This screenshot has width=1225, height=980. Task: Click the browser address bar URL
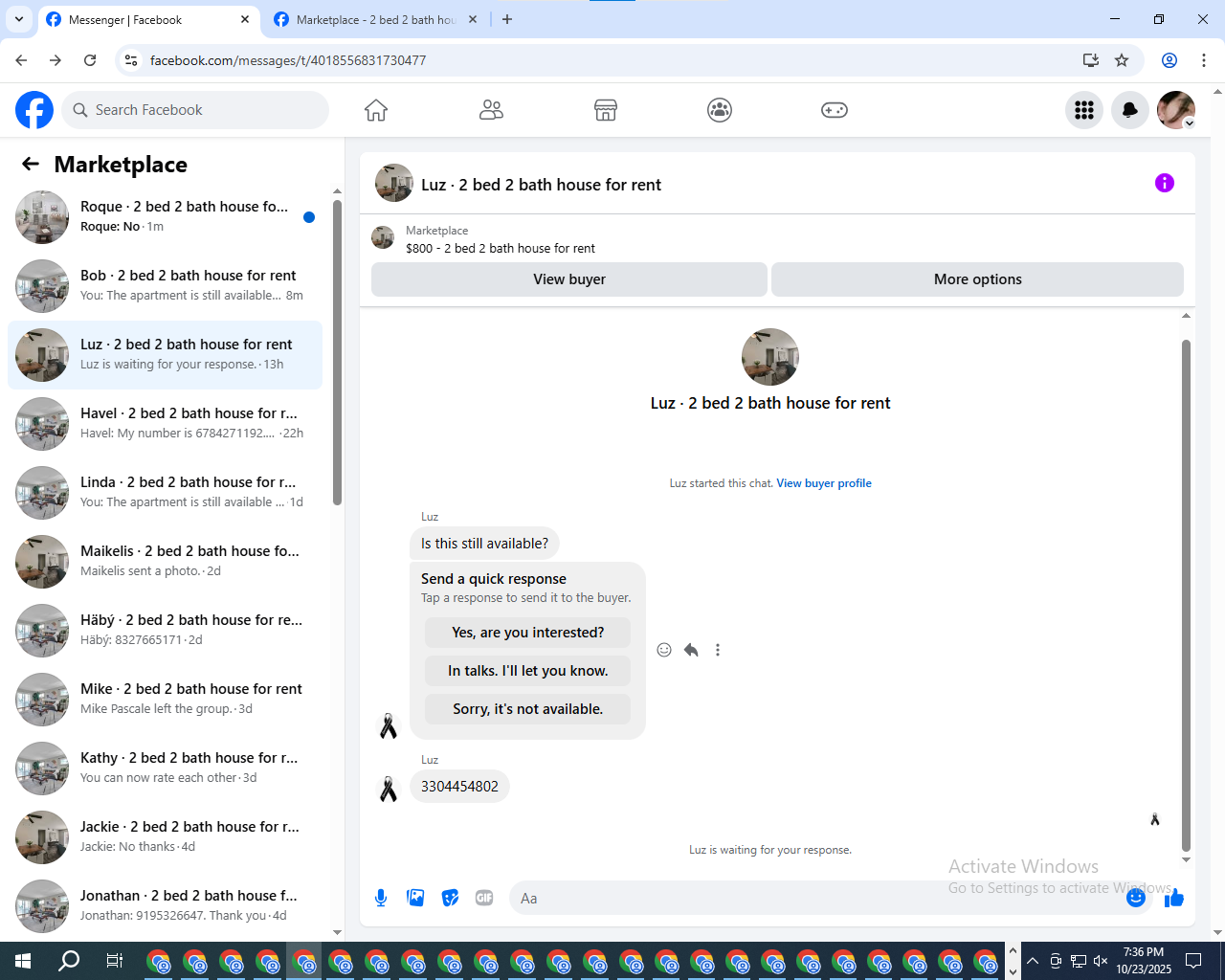coord(288,60)
